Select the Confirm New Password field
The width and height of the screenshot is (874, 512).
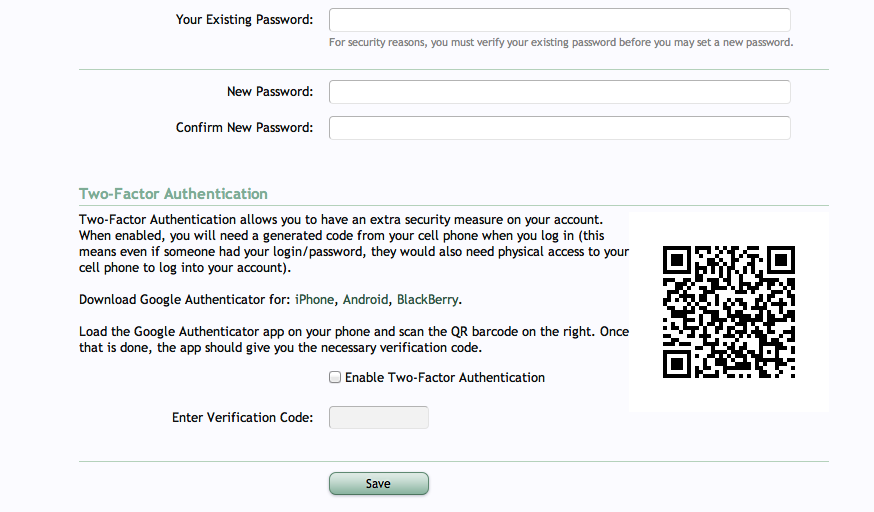click(x=560, y=128)
